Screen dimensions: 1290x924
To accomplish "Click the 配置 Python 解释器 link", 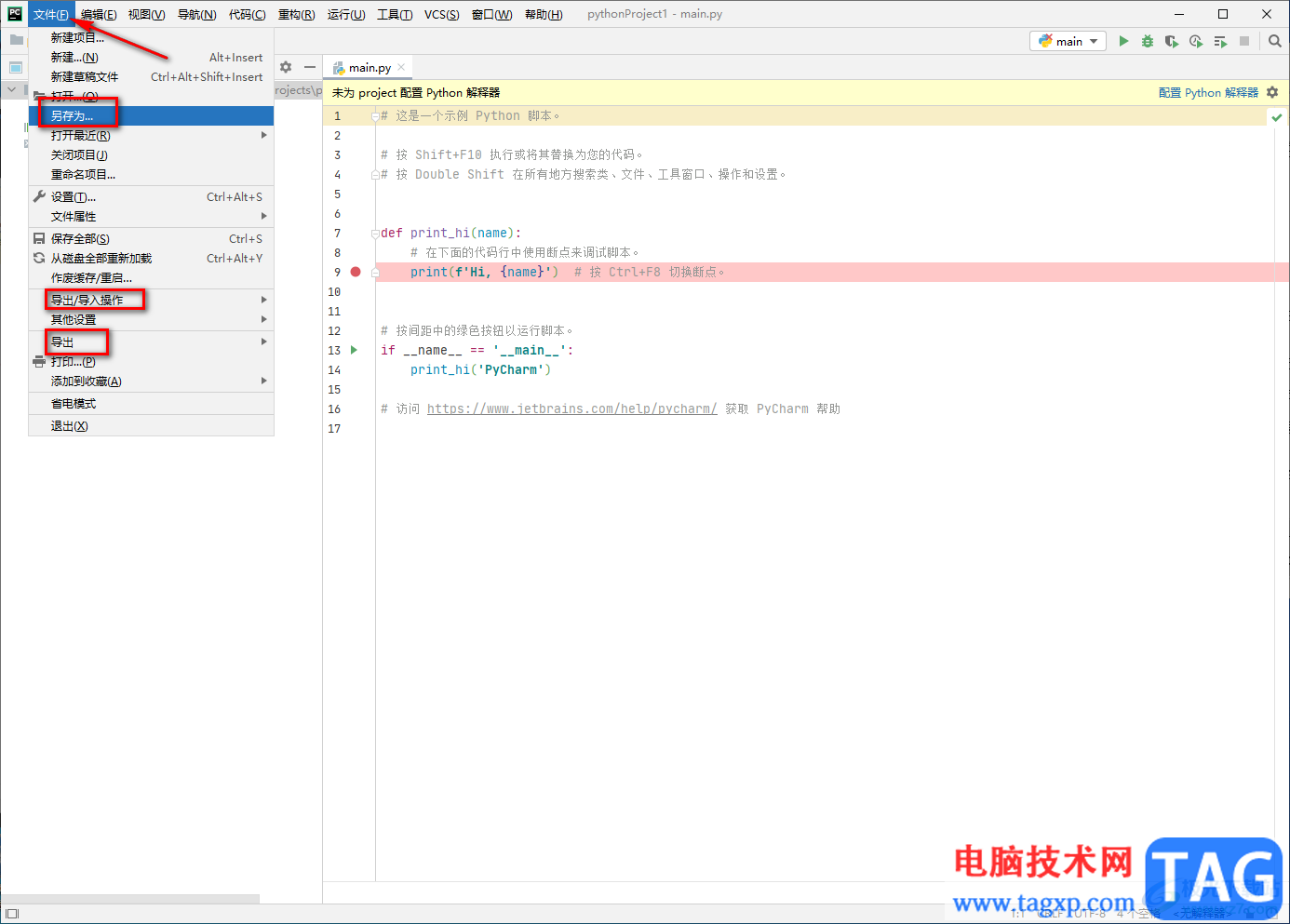I will click(1208, 92).
